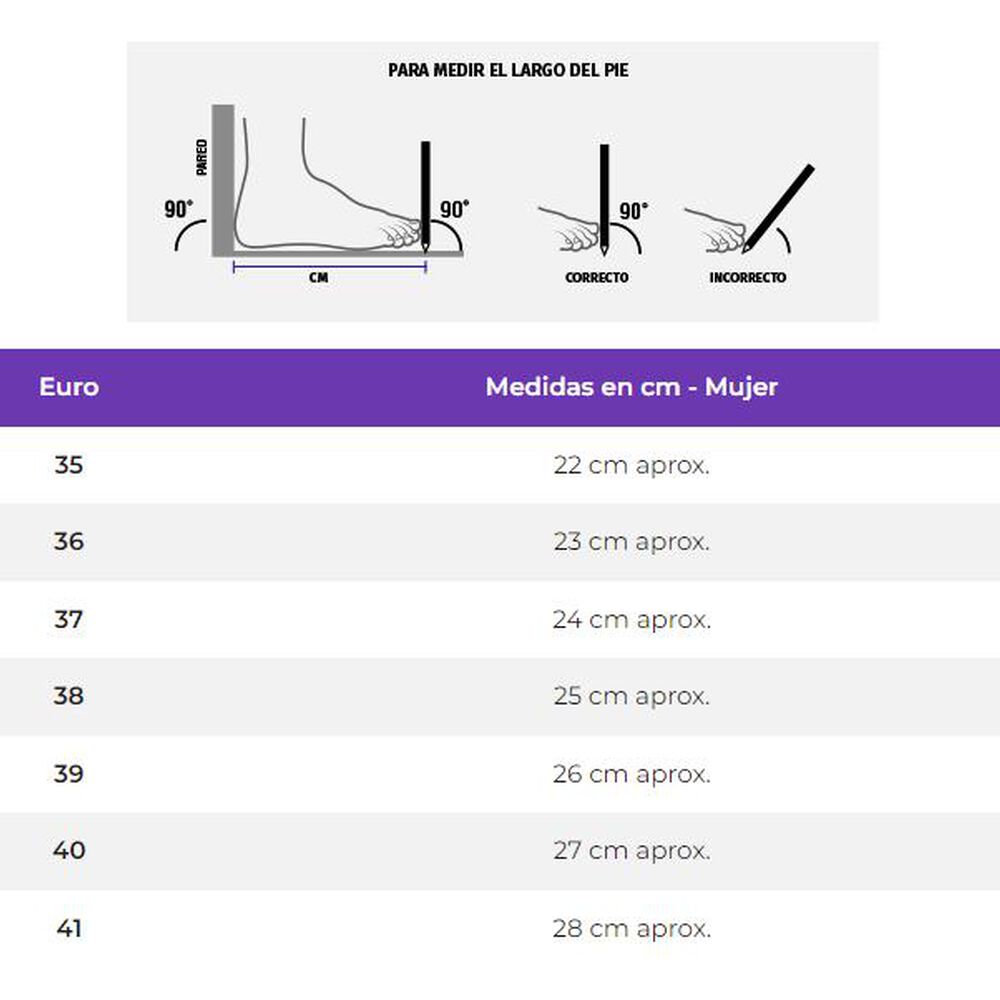Click the '22 cm aprox.' measurement

(631, 465)
